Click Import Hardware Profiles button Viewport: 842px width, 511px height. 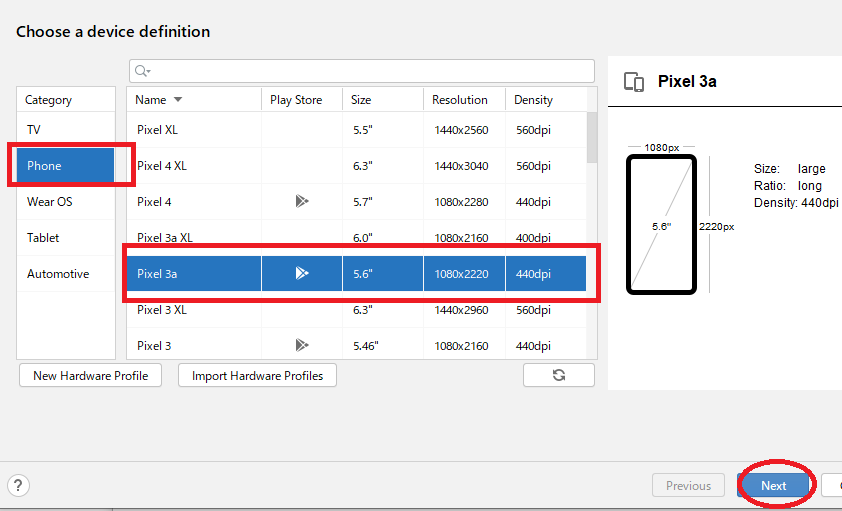(x=257, y=375)
